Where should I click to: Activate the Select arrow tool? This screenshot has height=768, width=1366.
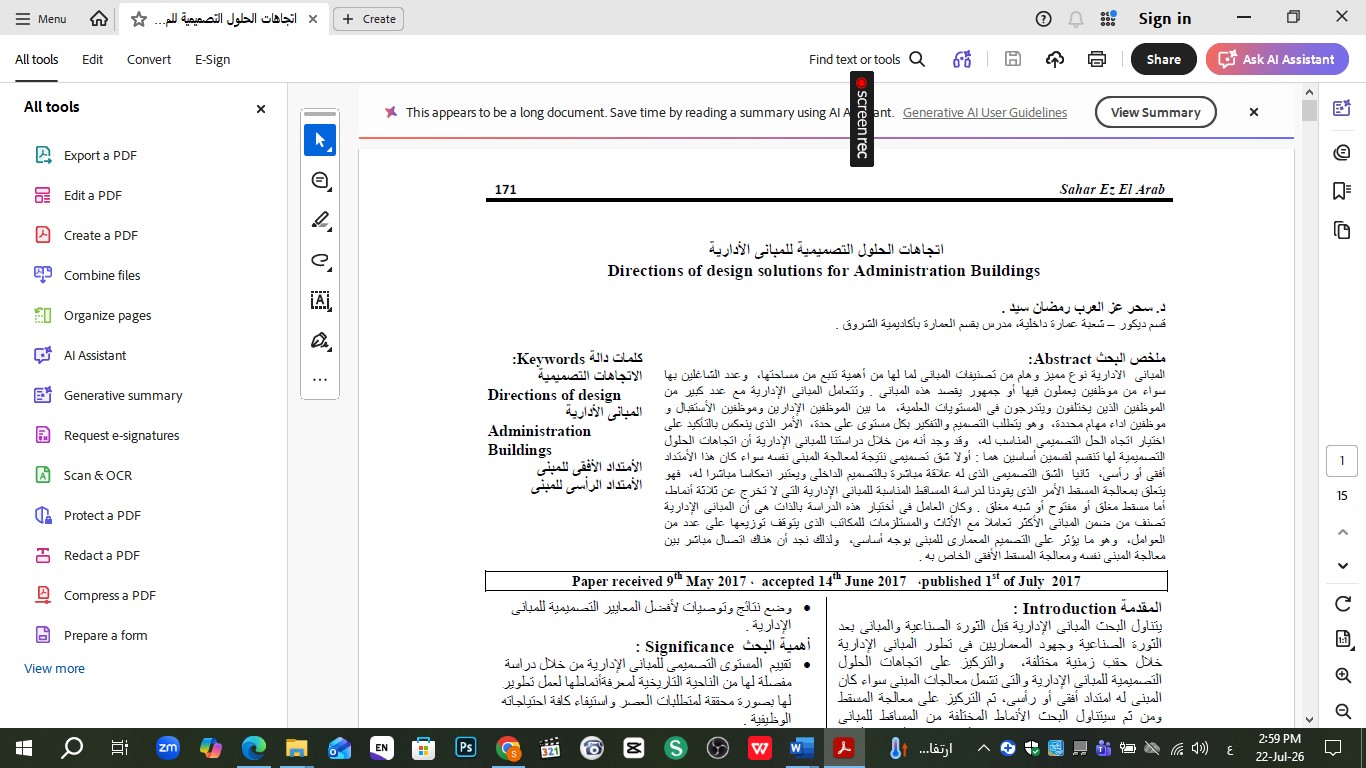(x=320, y=140)
